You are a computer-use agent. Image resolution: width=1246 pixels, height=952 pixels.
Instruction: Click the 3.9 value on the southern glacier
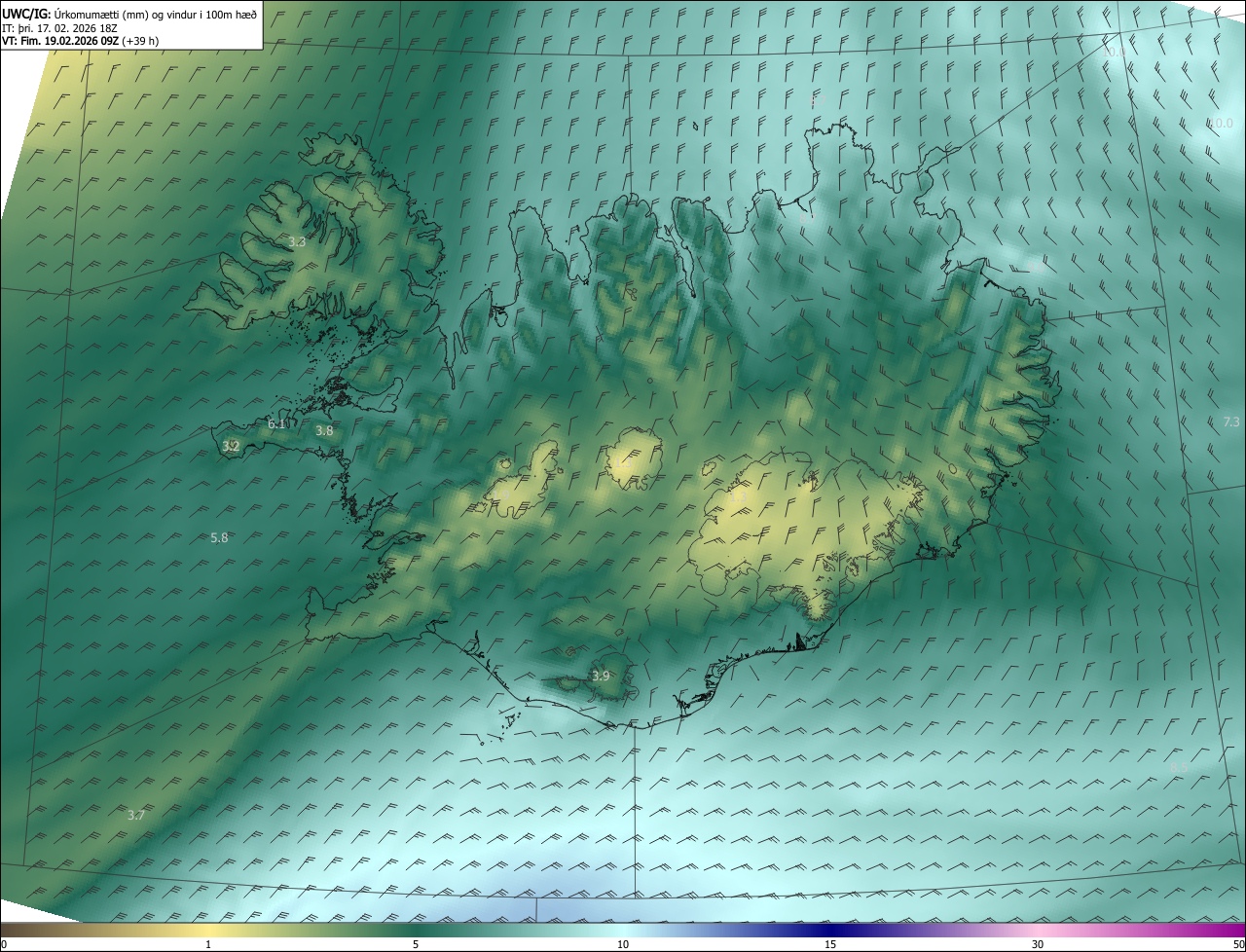[x=601, y=676]
